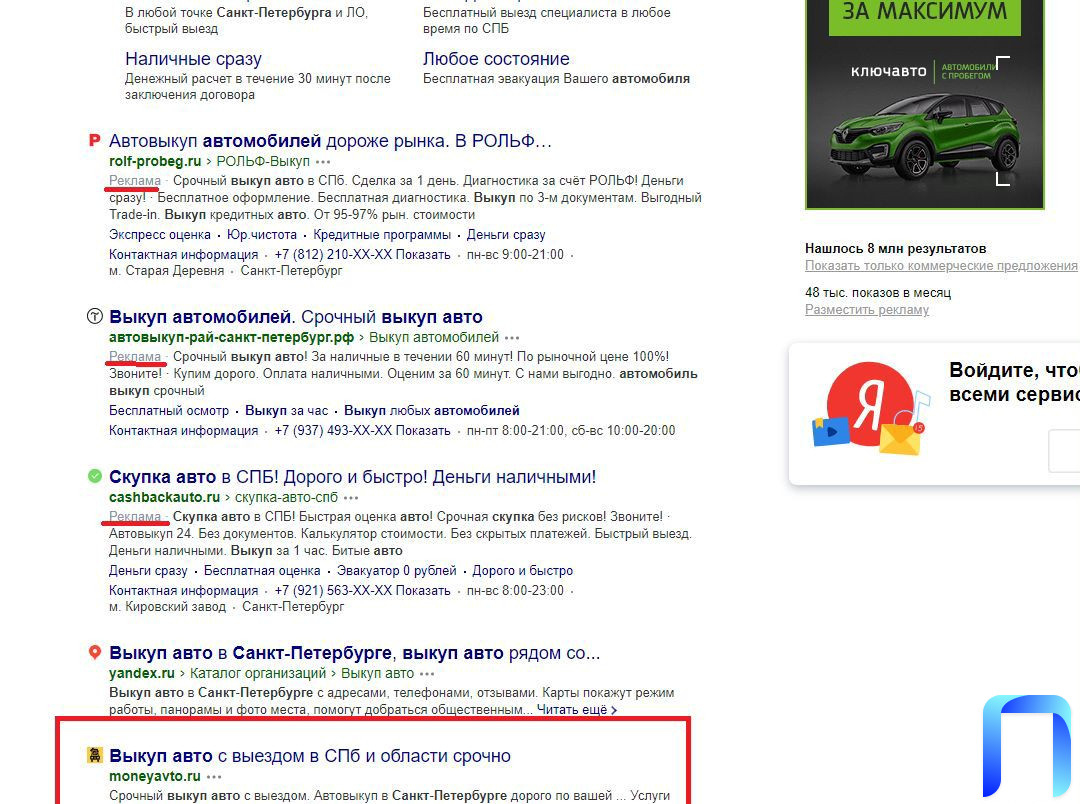Image resolution: width=1080 pixels, height=804 pixels.
Task: Click the Эвакуатор 0 рублей sitelink
Action: pos(397,571)
